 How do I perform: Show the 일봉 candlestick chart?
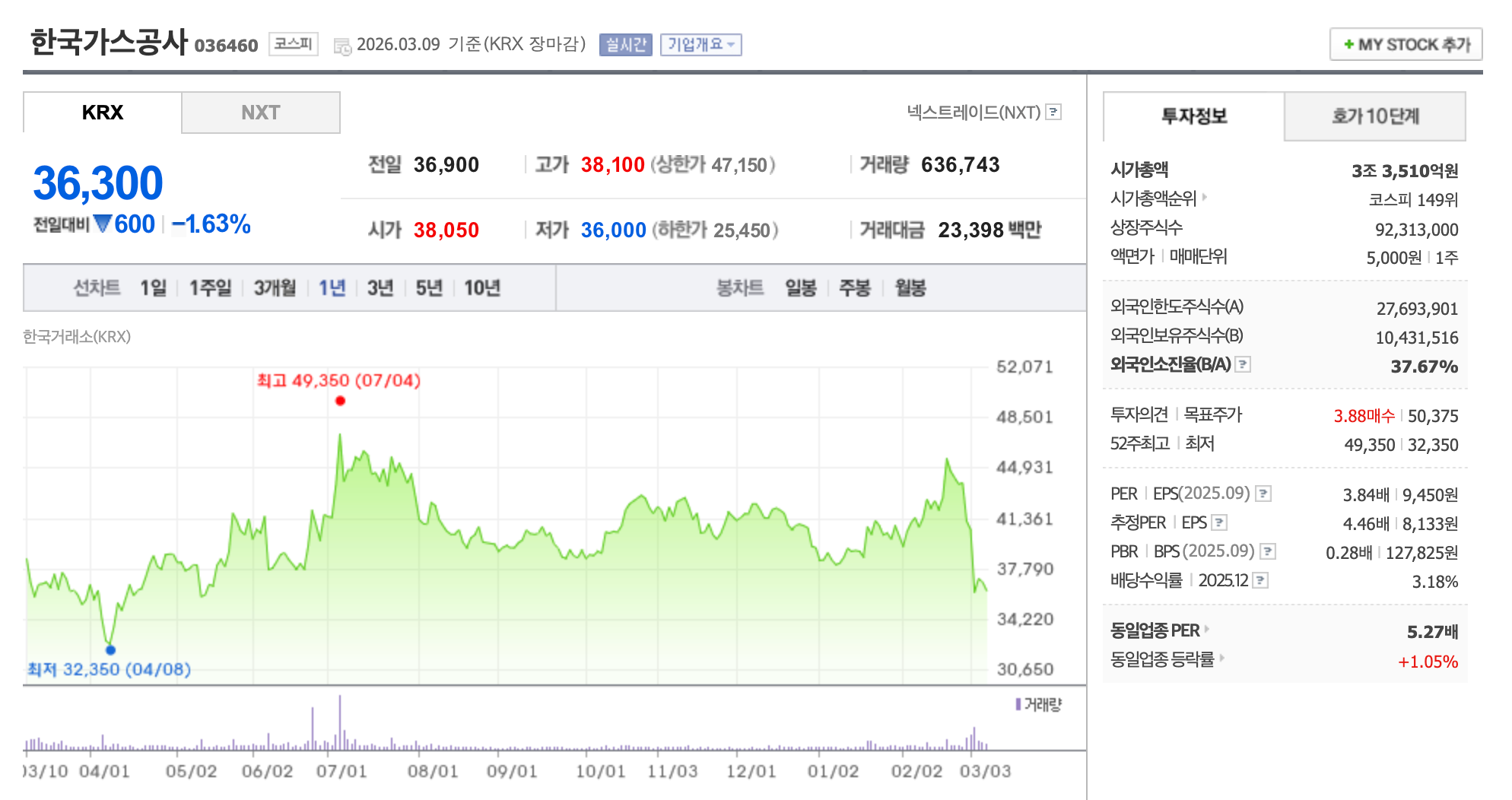tap(801, 287)
